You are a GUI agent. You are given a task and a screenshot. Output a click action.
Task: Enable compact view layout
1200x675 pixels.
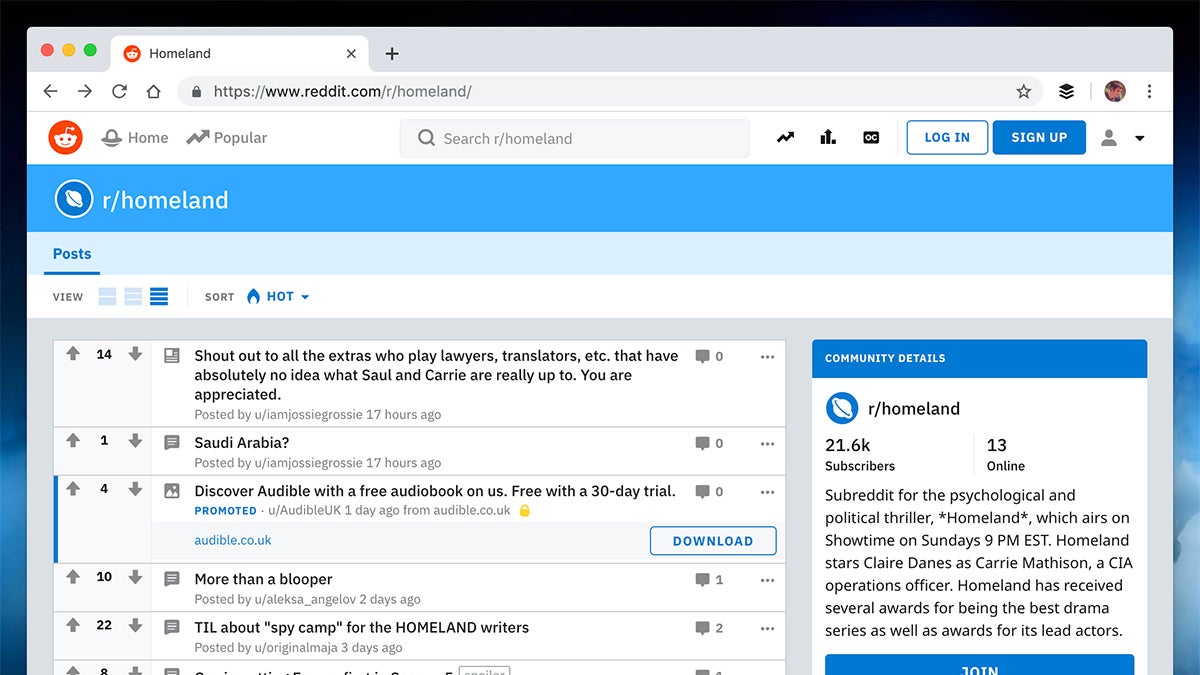pos(159,296)
